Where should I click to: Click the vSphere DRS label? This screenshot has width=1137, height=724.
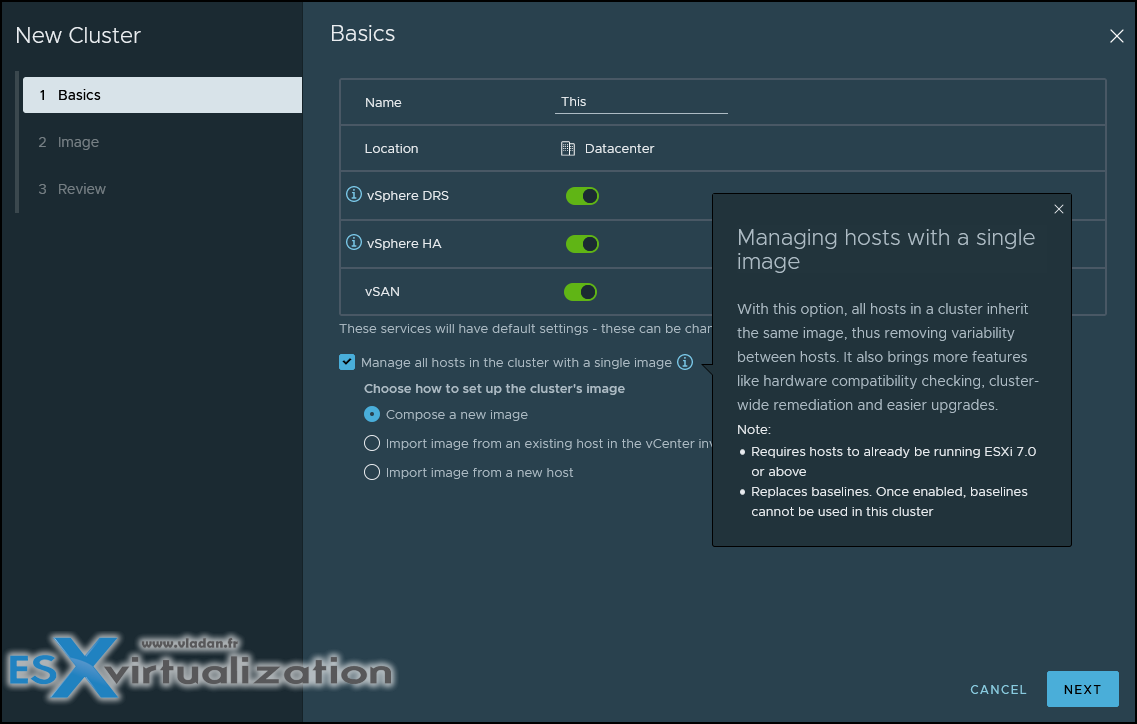click(x=408, y=195)
